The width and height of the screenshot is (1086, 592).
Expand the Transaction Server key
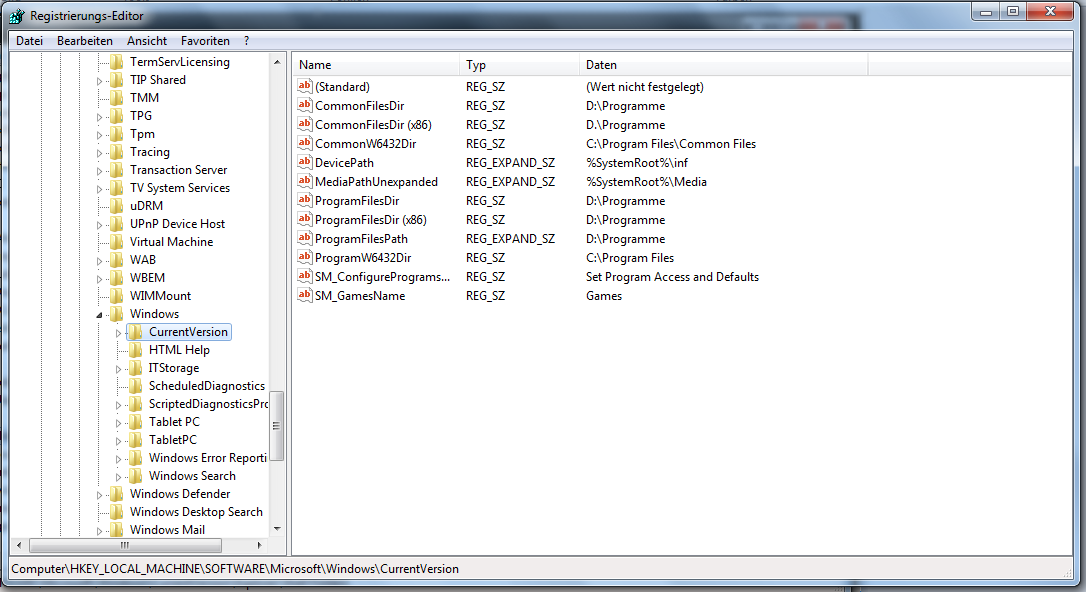[99, 171]
